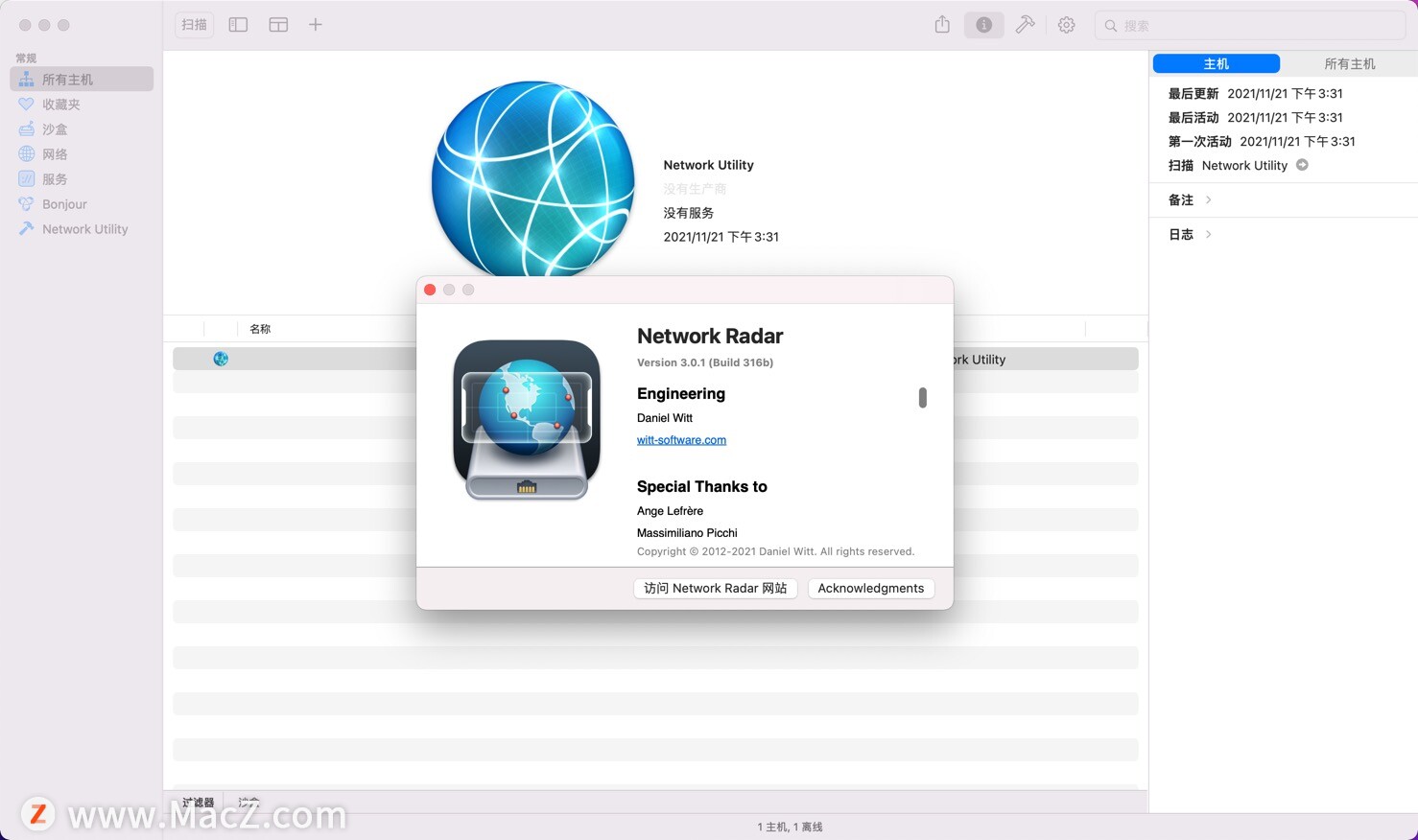Viewport: 1418px width, 840px height.
Task: Click the 2021/11/21 下午3:31 date in header
Action: point(721,237)
